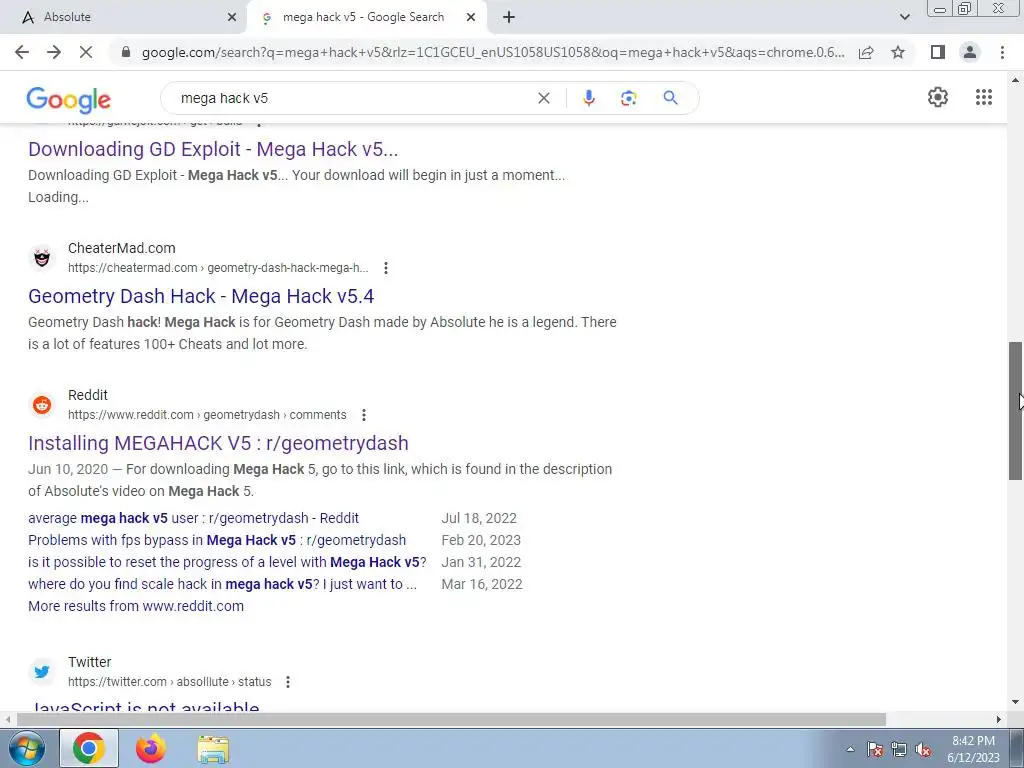Open the muted volume tray icon
This screenshot has width=1024, height=768.
coord(923,749)
